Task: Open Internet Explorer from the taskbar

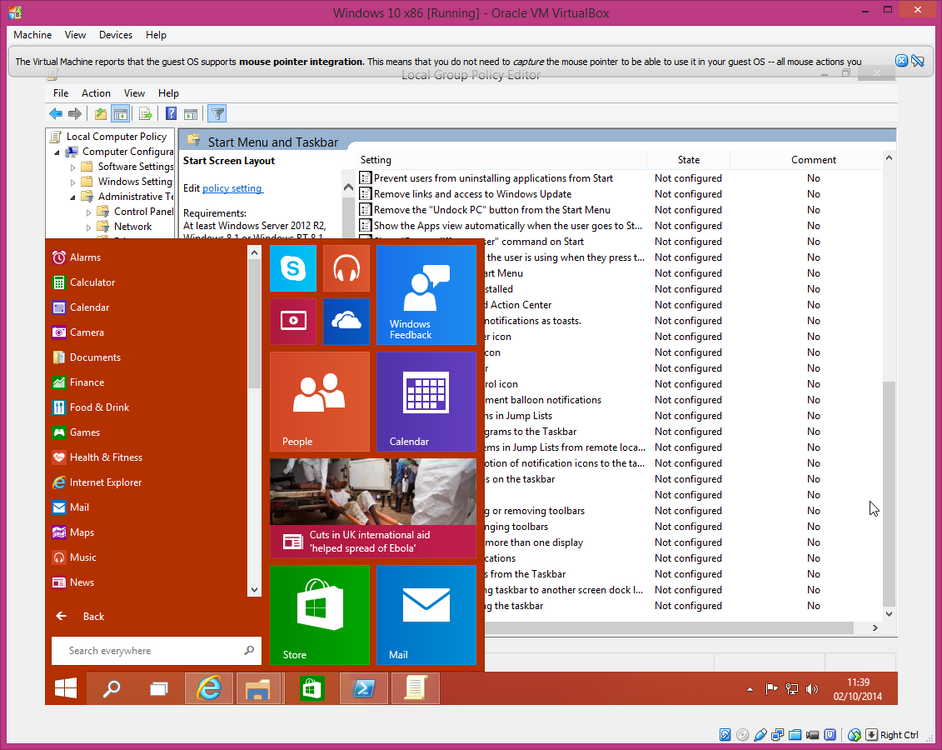Action: coord(208,688)
